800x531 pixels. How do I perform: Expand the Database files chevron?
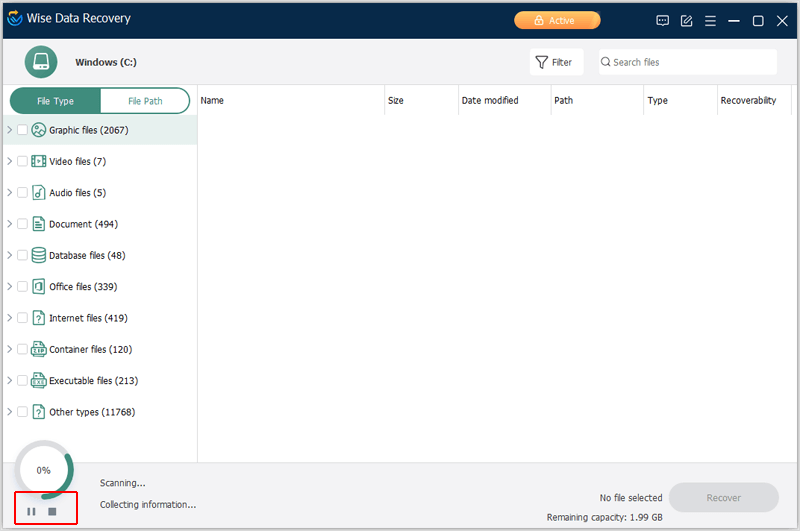(x=9, y=255)
